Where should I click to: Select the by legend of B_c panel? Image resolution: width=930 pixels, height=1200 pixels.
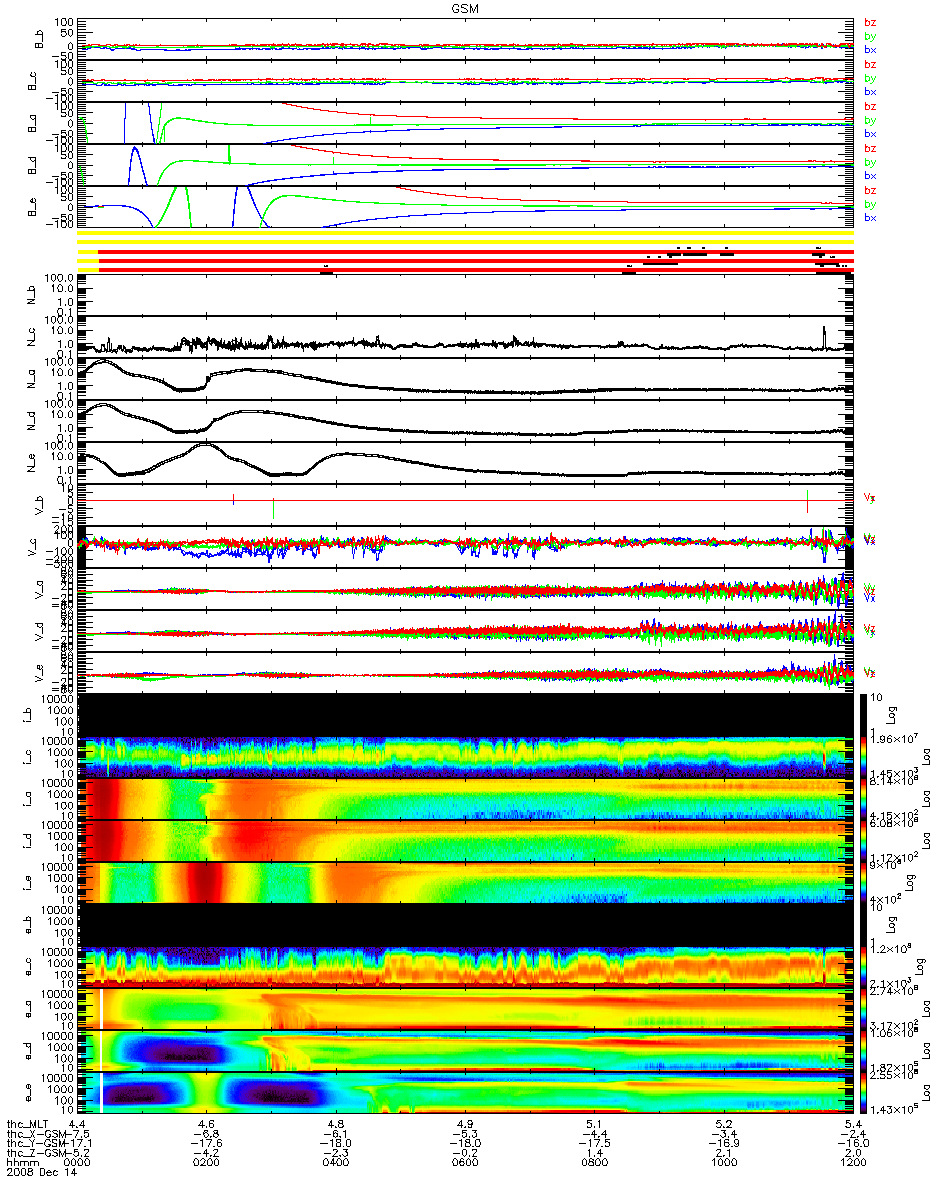[x=870, y=79]
